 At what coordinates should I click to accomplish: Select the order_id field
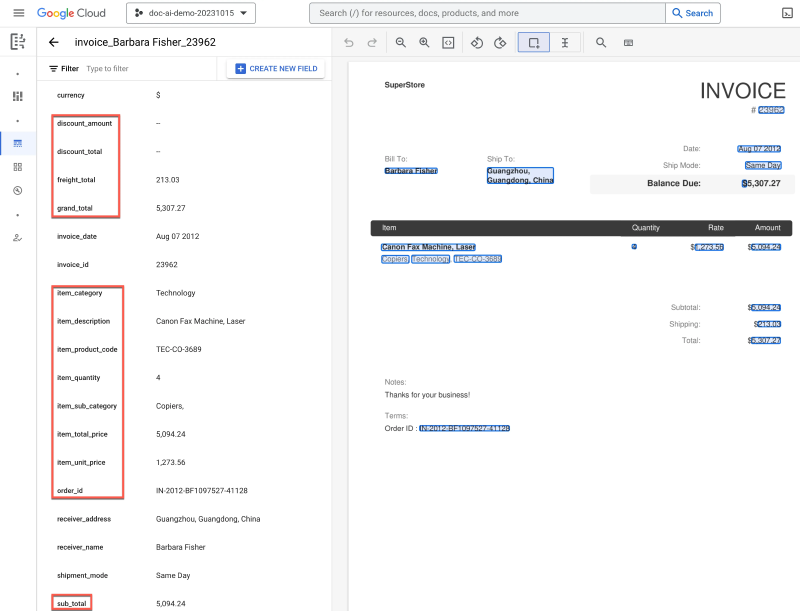[x=70, y=491]
